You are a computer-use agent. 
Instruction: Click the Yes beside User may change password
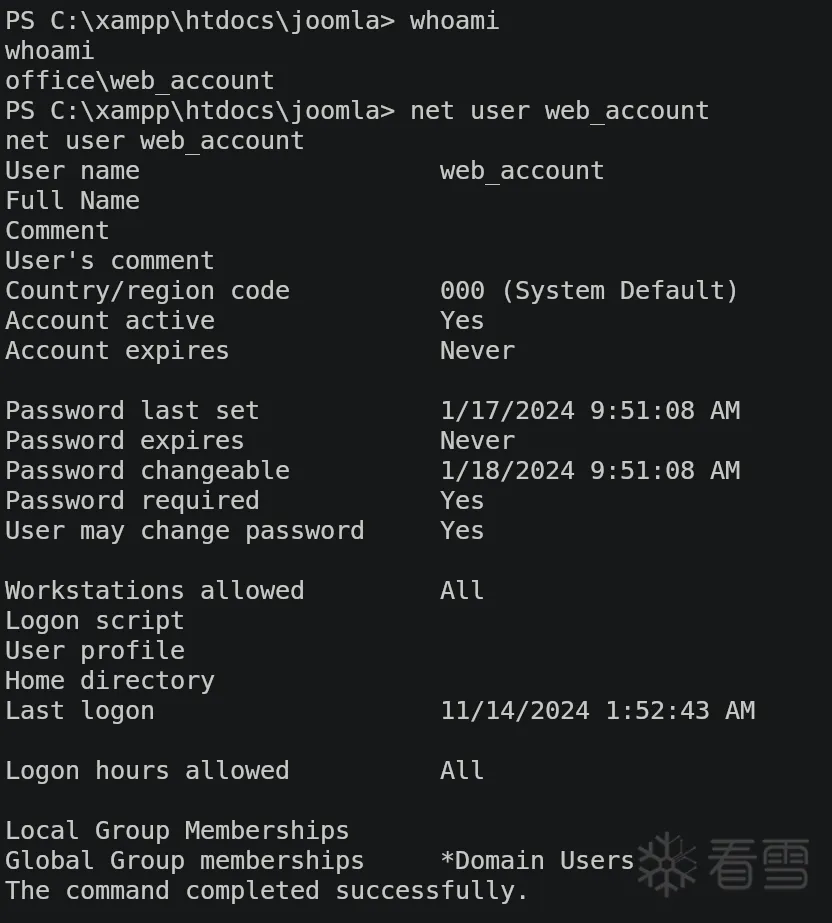point(462,531)
